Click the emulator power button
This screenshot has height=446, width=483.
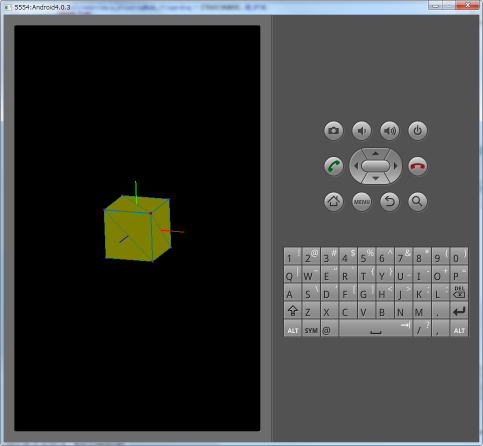pyautogui.click(x=418, y=130)
